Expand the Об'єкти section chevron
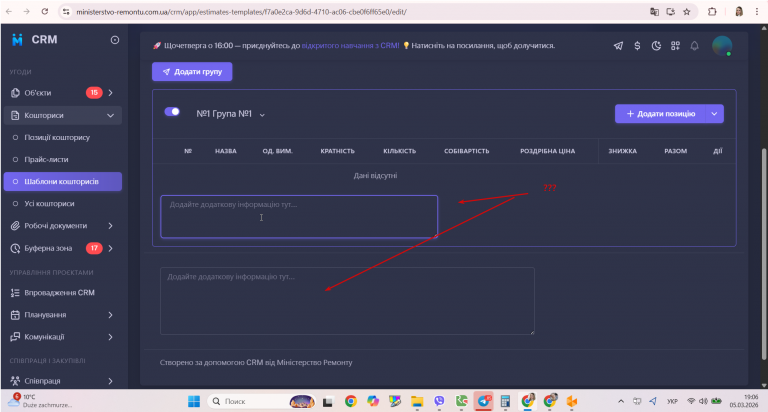Viewport: 768px width, 412px height. coord(110,93)
